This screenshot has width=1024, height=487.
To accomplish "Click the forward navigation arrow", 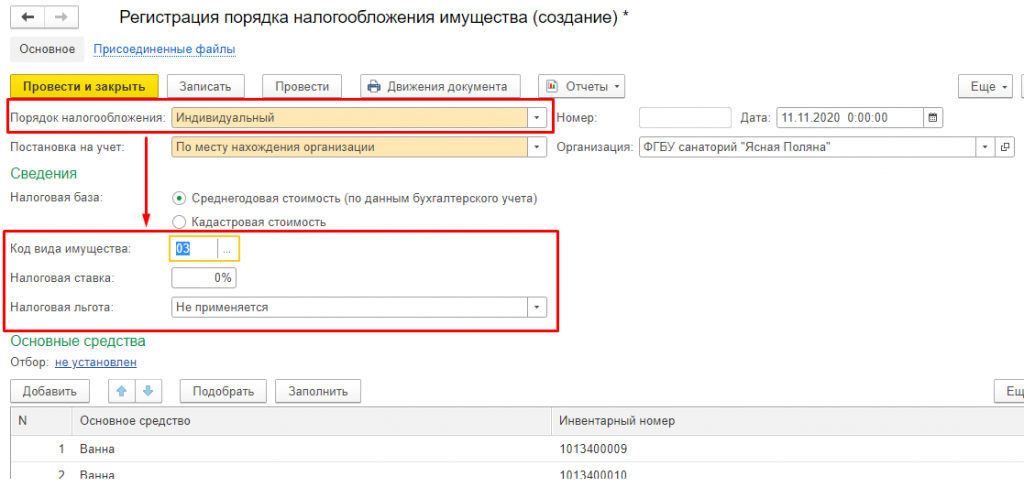I will [60, 18].
